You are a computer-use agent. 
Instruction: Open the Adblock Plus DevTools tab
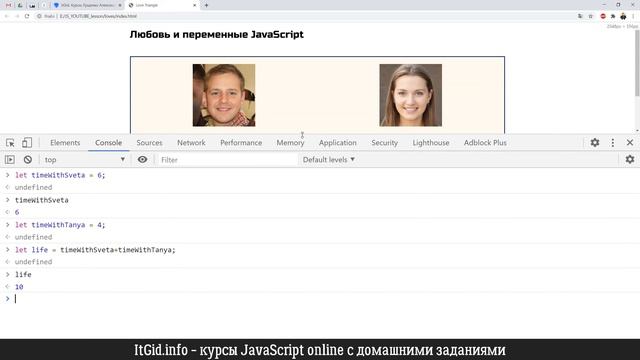point(485,142)
